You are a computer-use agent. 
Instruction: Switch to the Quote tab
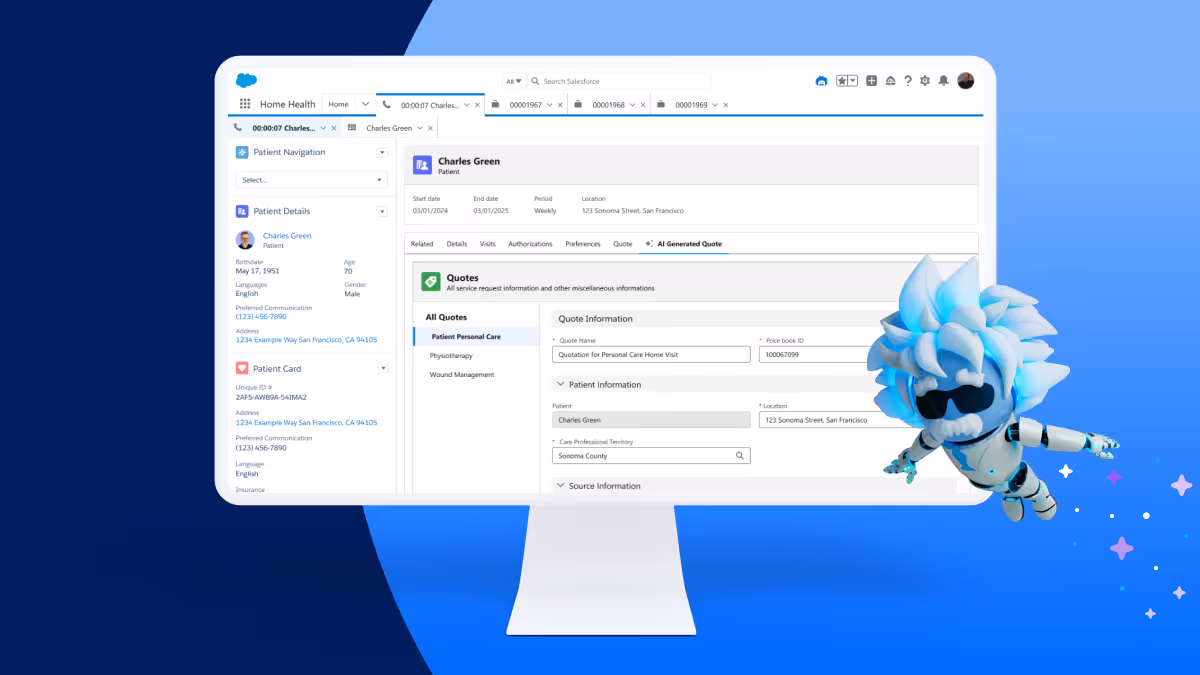(622, 244)
